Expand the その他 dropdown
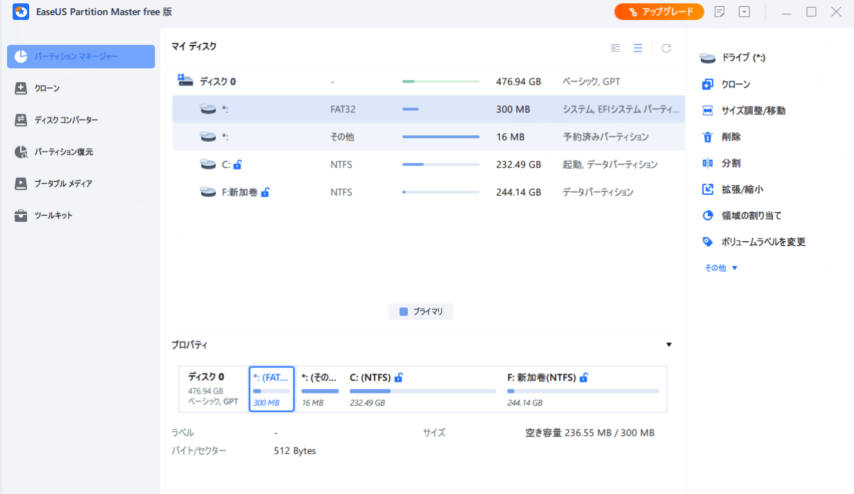The image size is (854, 494). click(x=721, y=268)
